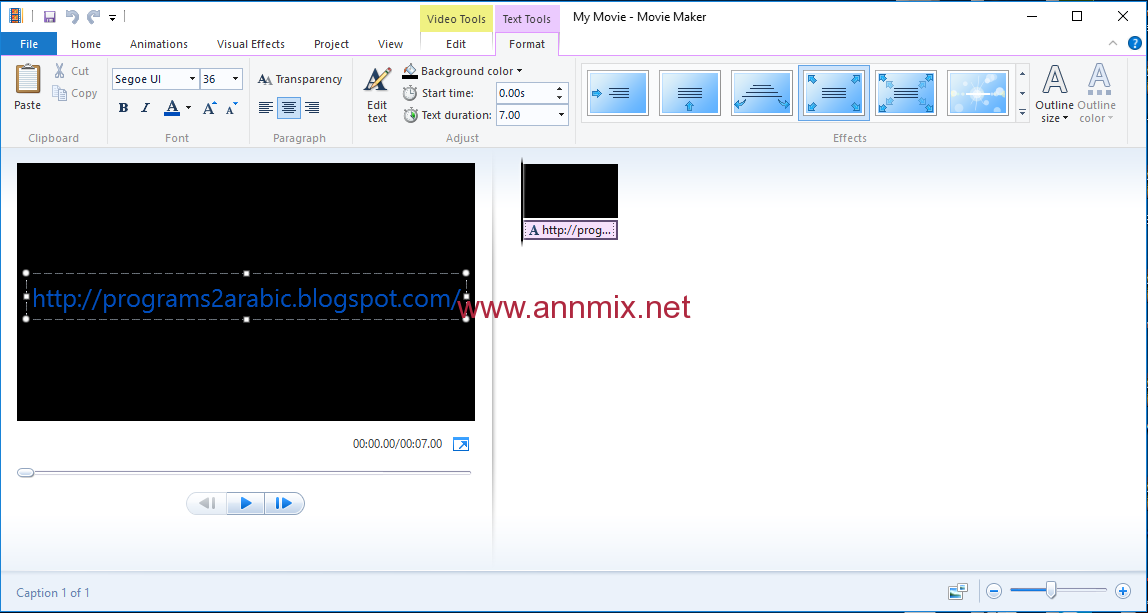Switch to the View tab
This screenshot has width=1148, height=613.
[390, 44]
